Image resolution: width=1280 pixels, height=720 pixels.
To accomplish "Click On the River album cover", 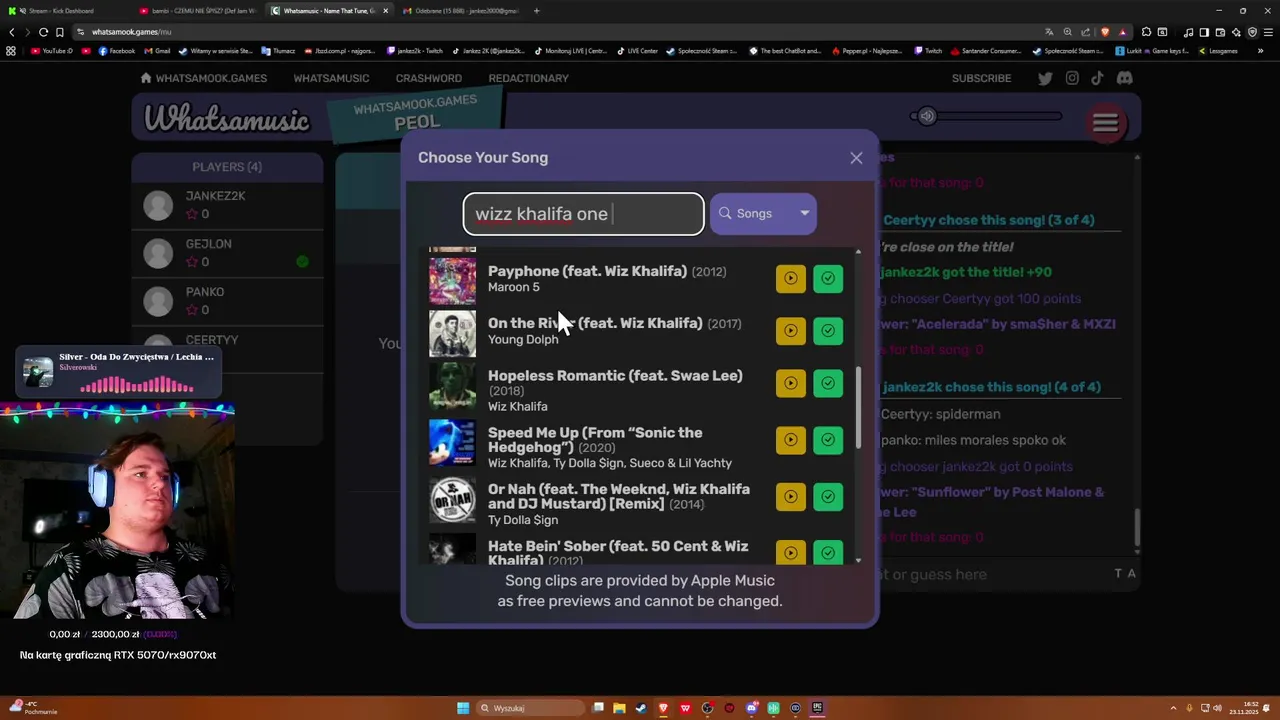I will pos(452,332).
